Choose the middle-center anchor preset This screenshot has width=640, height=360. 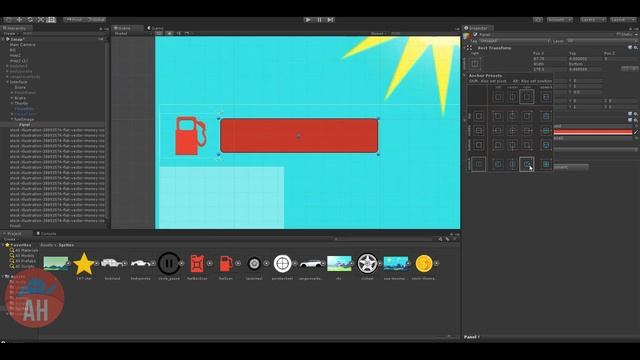coord(512,131)
